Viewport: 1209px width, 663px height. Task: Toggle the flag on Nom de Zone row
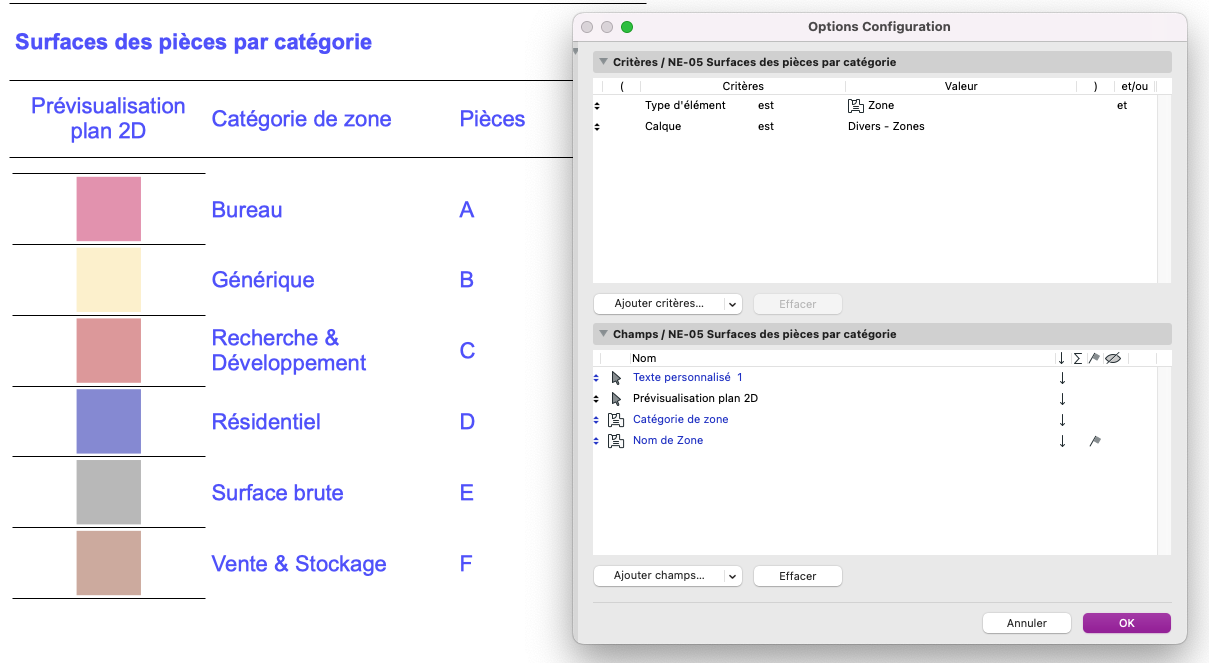1095,441
